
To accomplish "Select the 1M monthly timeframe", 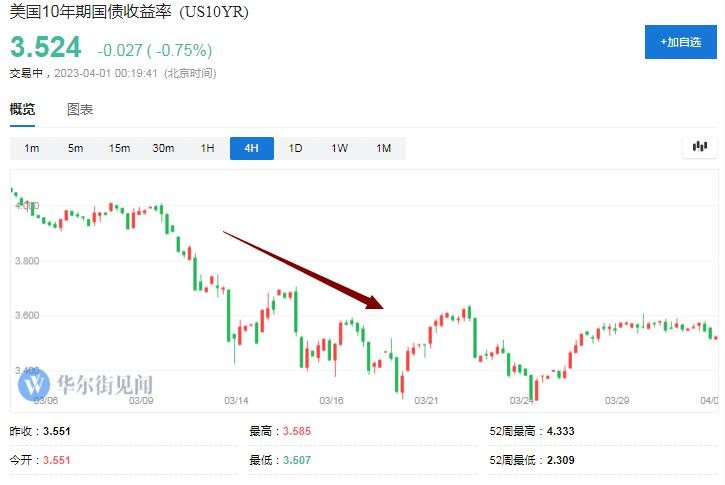I will (x=384, y=148).
